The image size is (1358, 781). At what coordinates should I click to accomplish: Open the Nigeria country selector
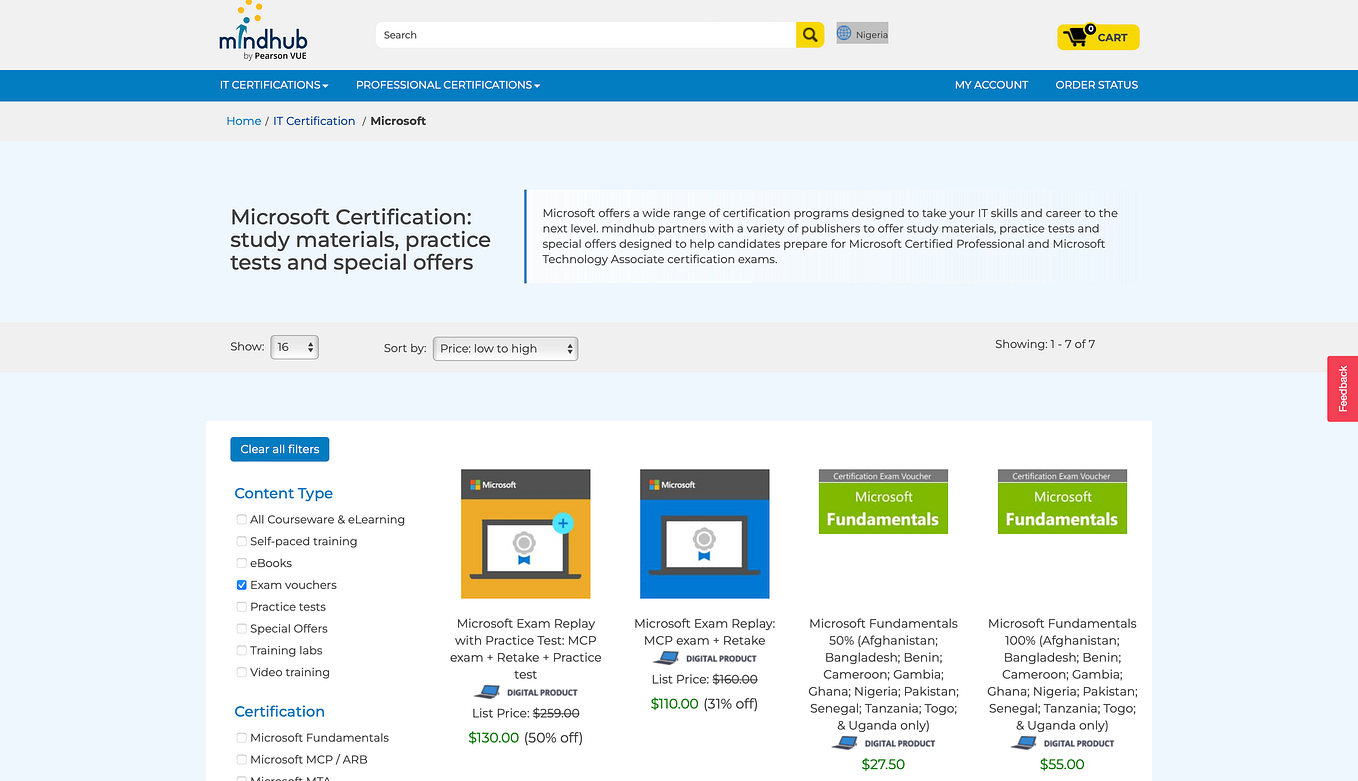point(862,34)
